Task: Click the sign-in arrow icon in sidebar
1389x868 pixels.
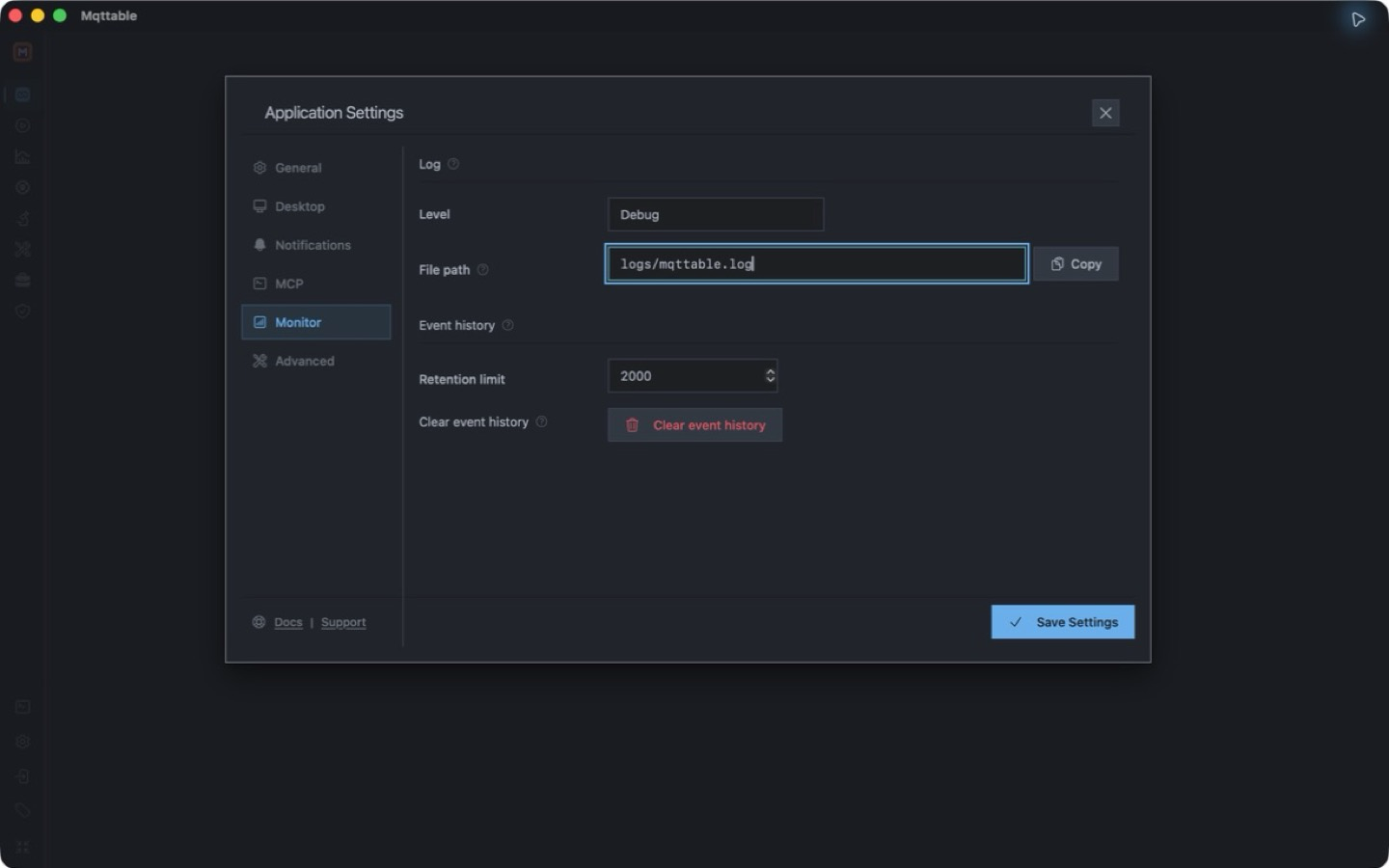Action: [x=22, y=776]
